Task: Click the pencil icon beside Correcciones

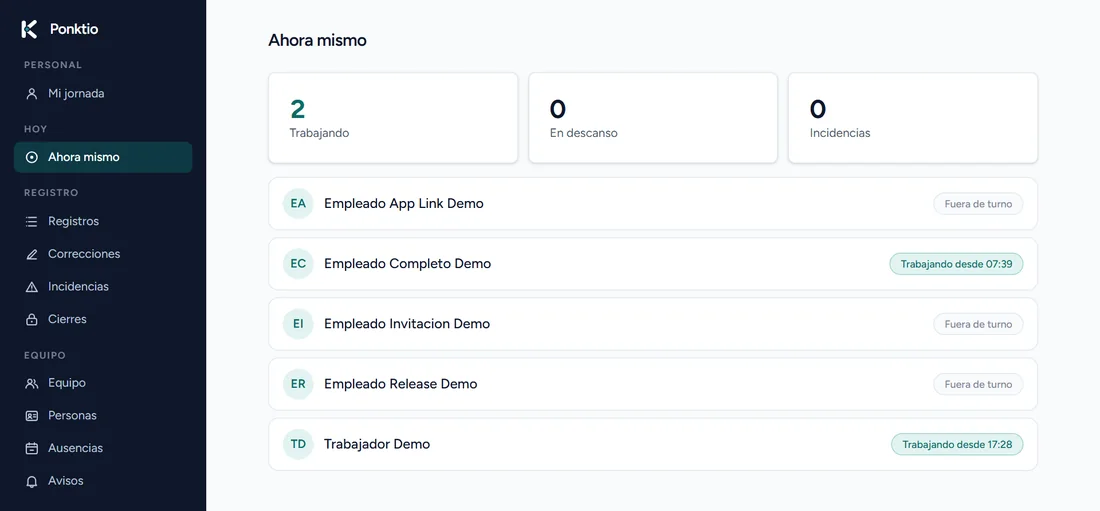Action: tap(32, 254)
